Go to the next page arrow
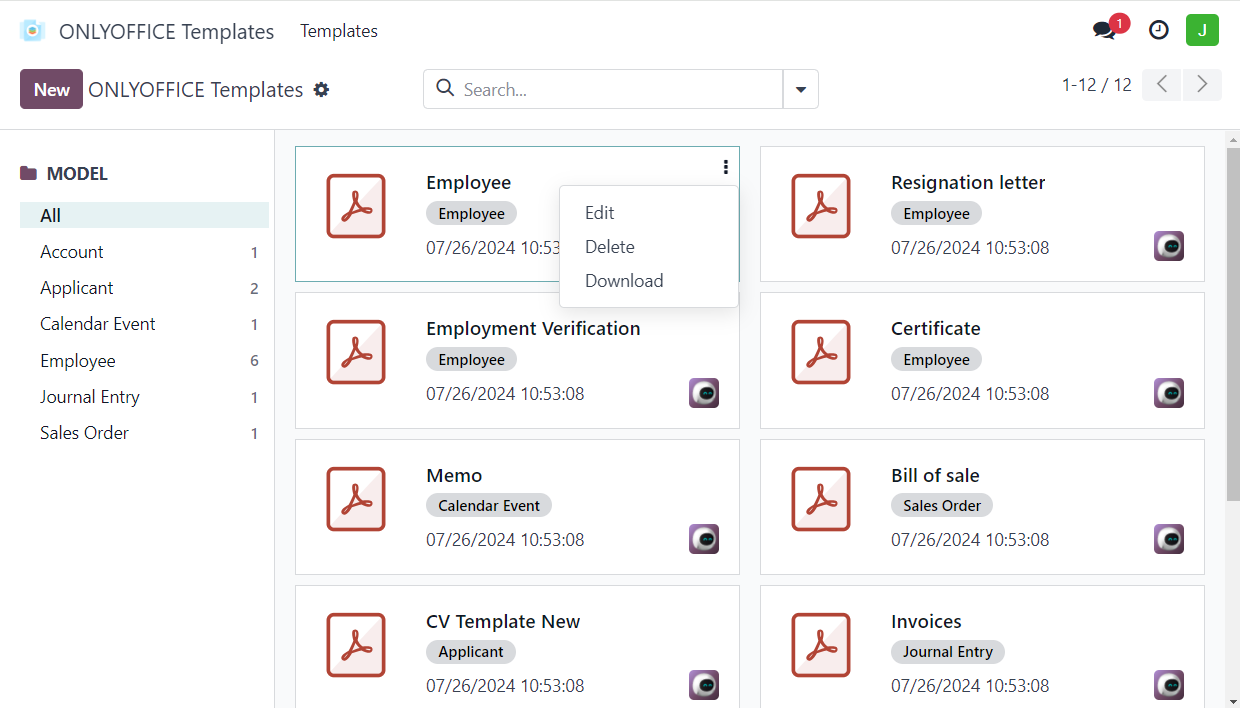1240x708 pixels. tap(1202, 85)
